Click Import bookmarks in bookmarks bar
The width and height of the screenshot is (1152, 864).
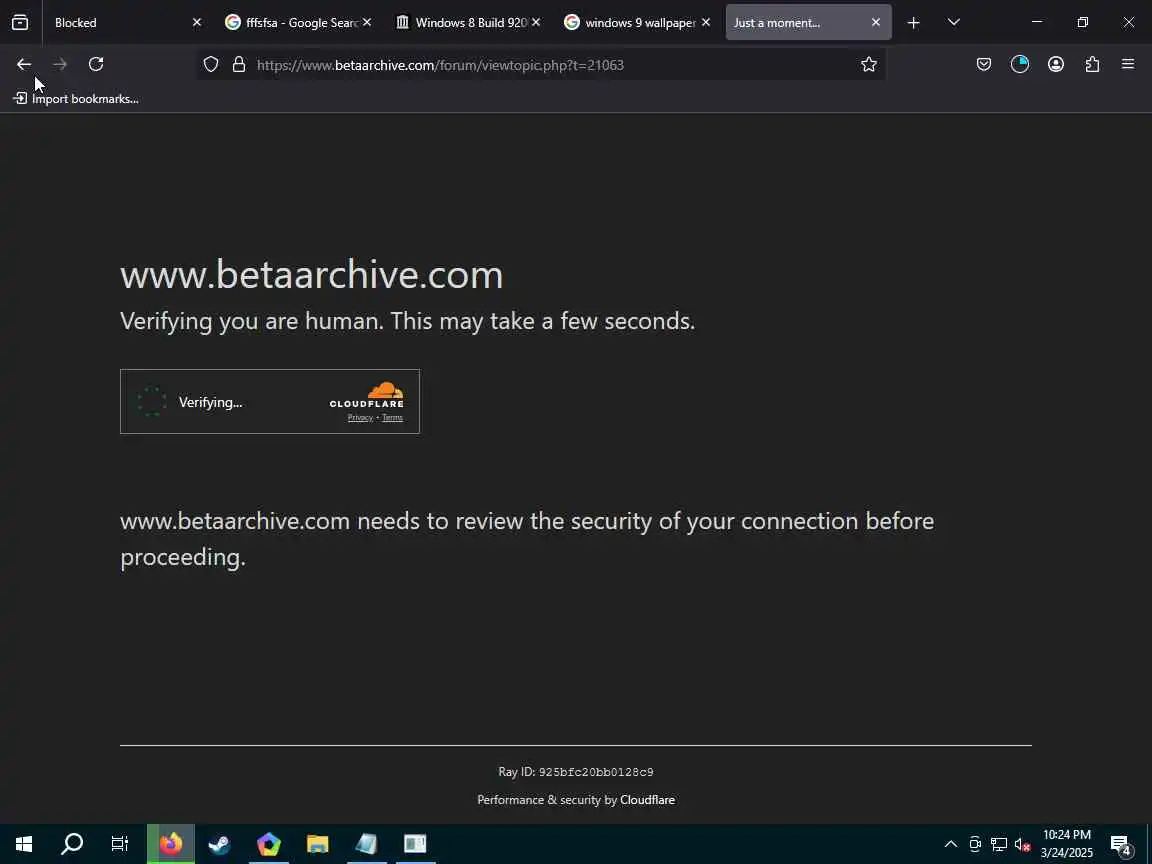[76, 98]
